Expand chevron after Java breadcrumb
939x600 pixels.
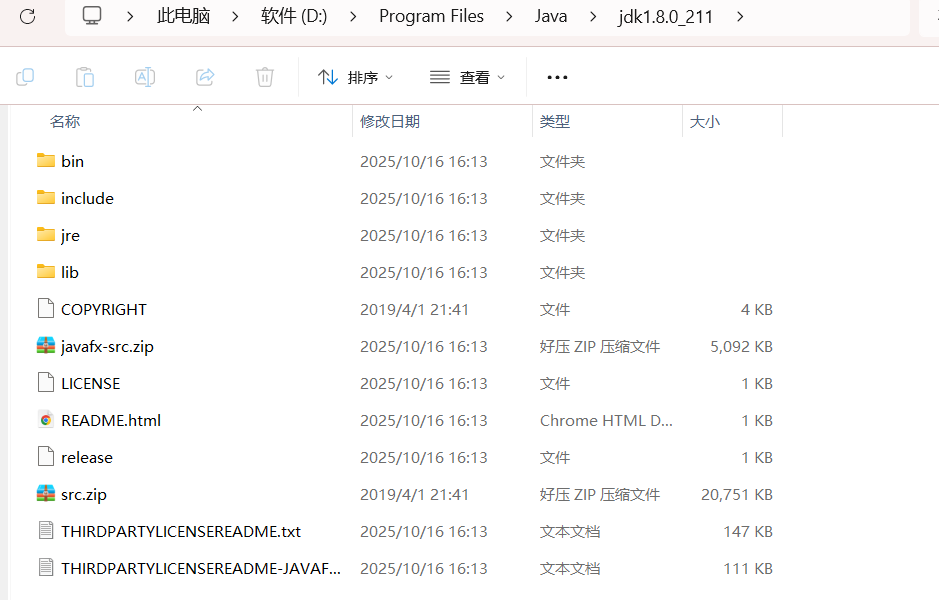click(x=593, y=17)
